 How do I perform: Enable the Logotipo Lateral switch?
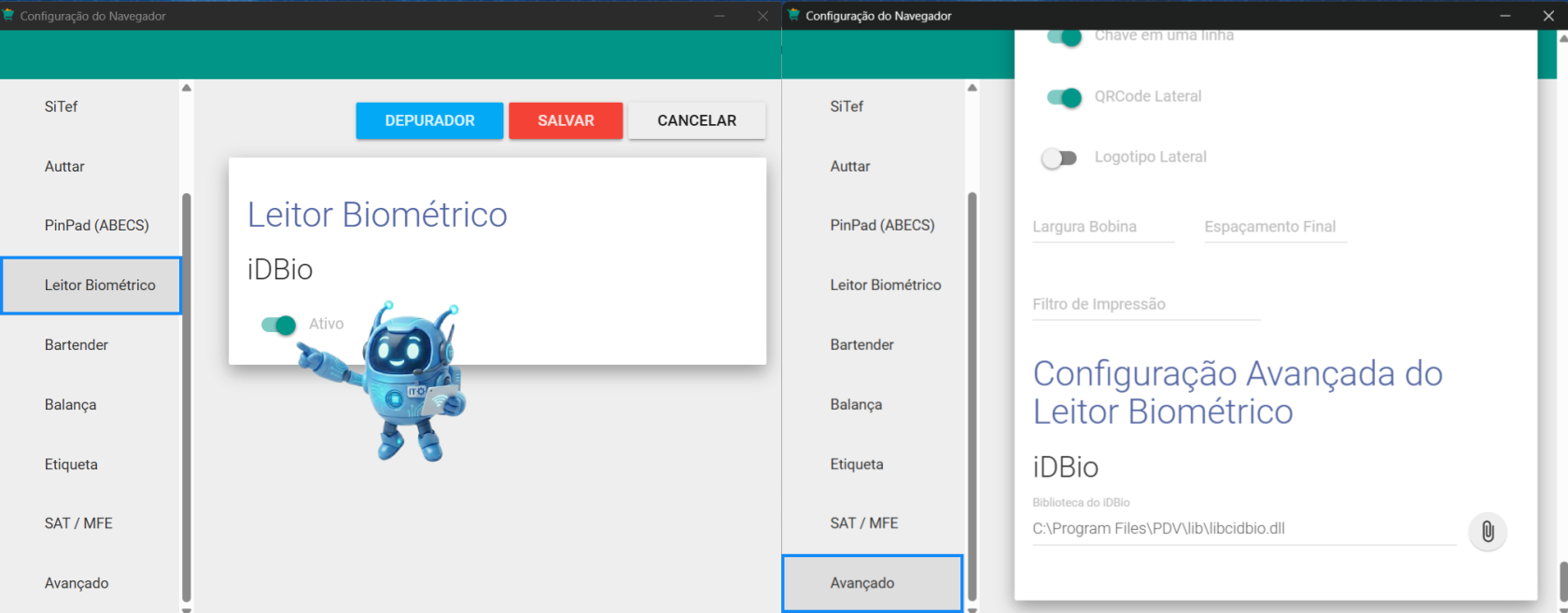tap(1059, 158)
